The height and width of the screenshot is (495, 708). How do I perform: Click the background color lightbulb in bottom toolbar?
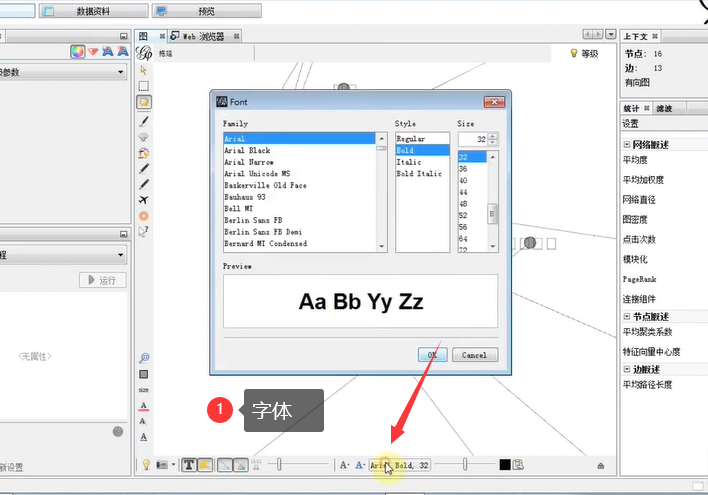pos(146,465)
